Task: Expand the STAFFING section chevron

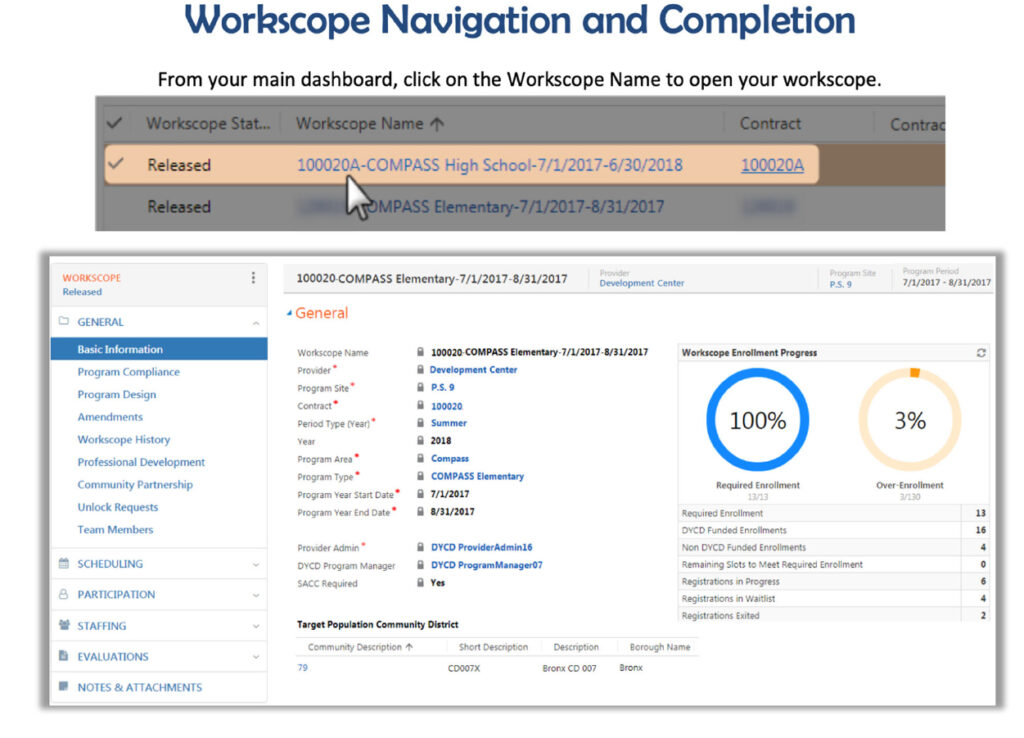Action: [256, 626]
